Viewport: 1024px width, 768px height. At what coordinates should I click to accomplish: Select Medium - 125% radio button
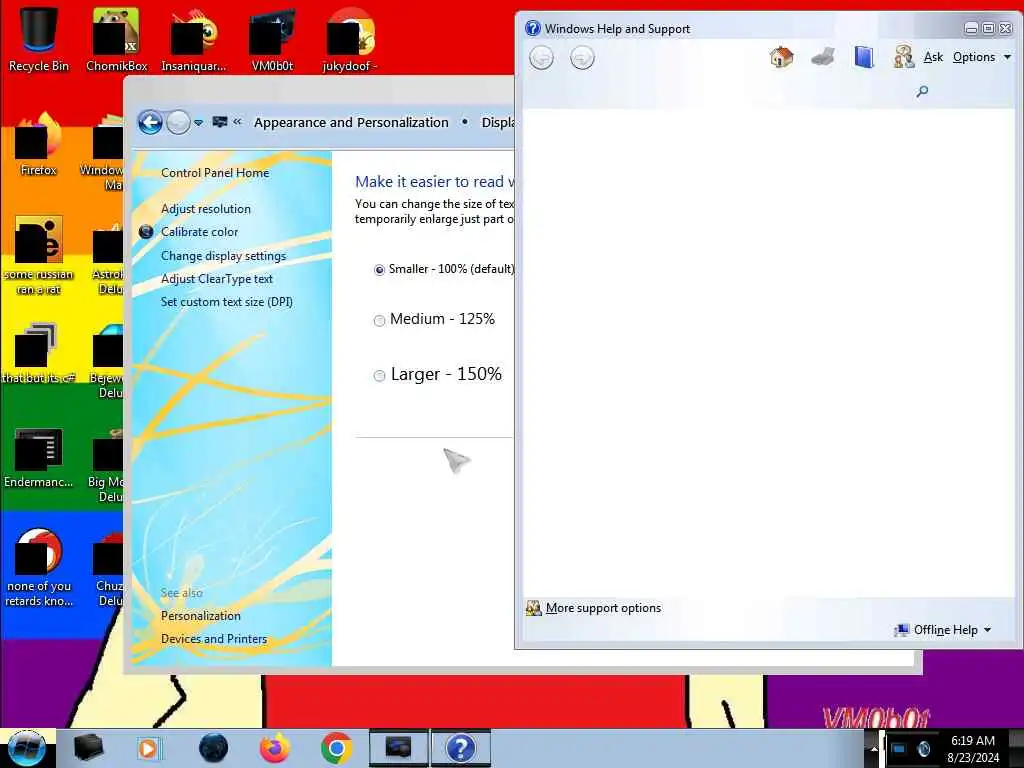(379, 320)
